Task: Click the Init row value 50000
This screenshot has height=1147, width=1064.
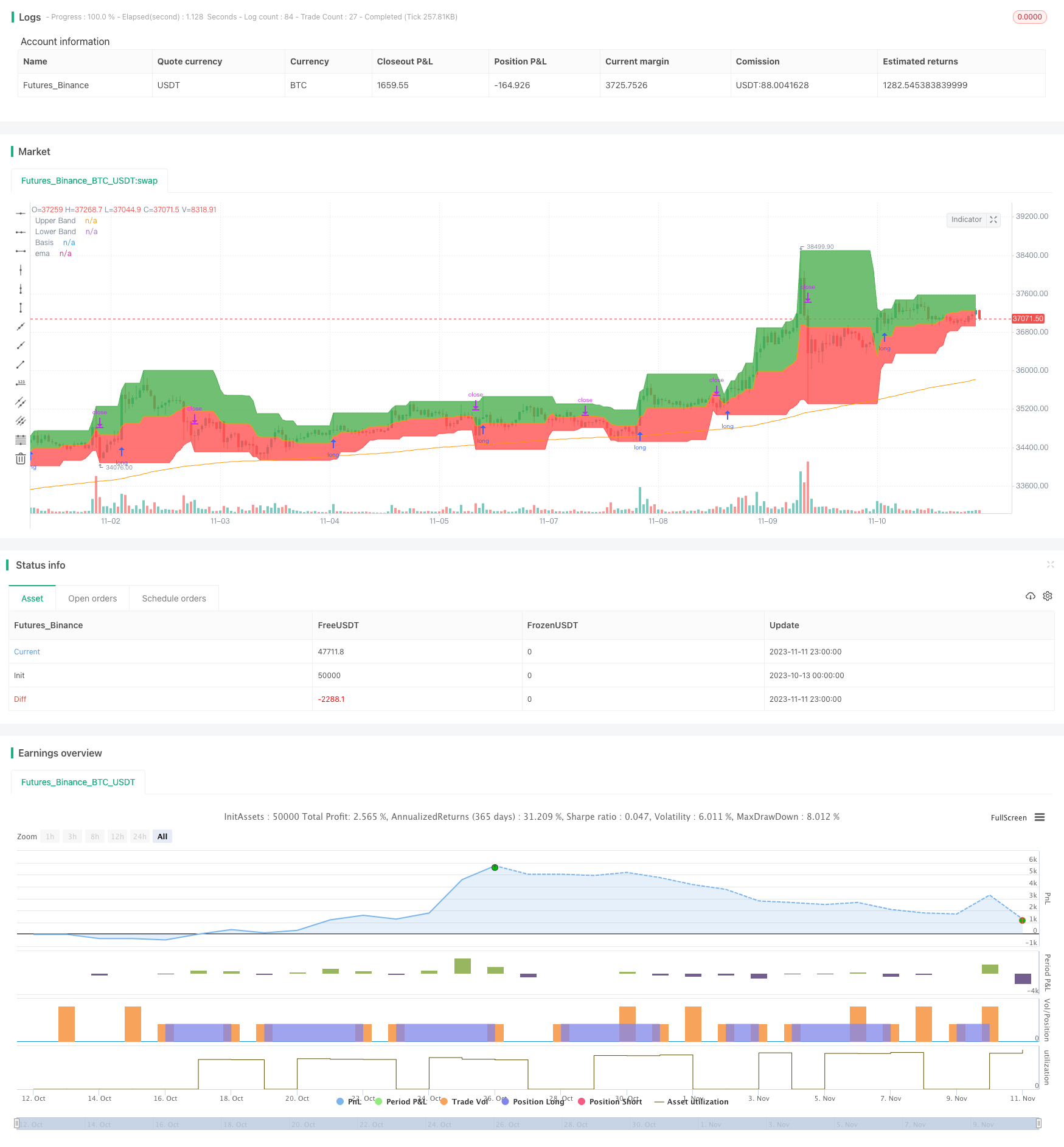Action: [329, 675]
